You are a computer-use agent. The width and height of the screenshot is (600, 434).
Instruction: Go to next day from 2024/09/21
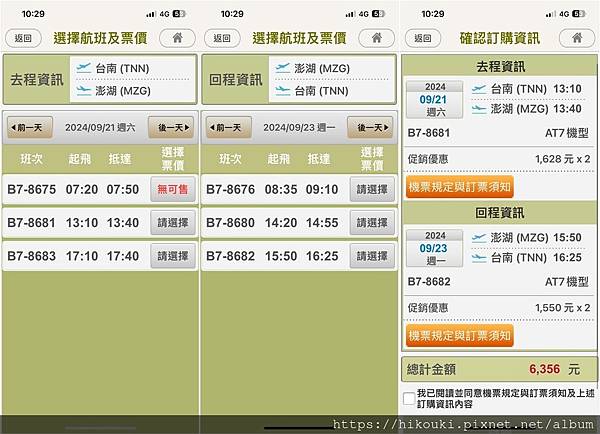coord(171,127)
